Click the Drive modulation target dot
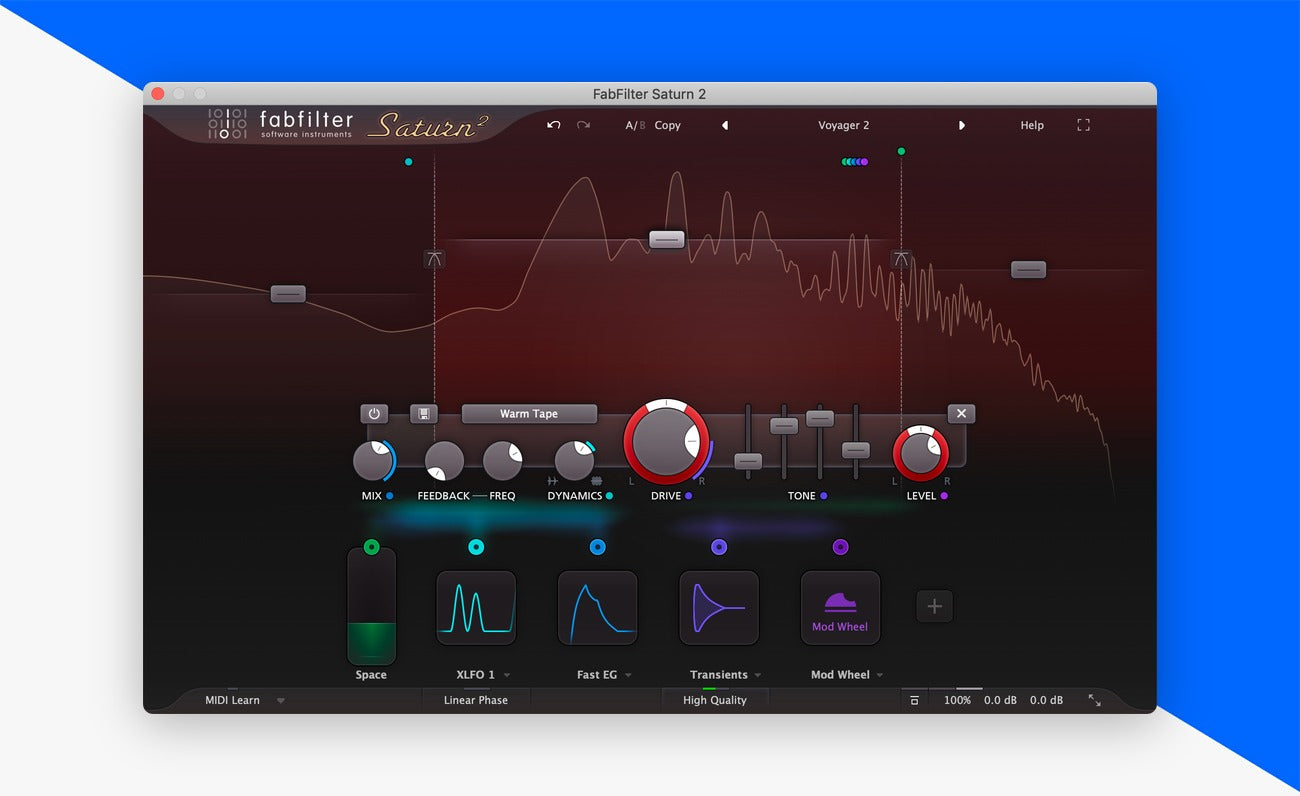 [689, 496]
